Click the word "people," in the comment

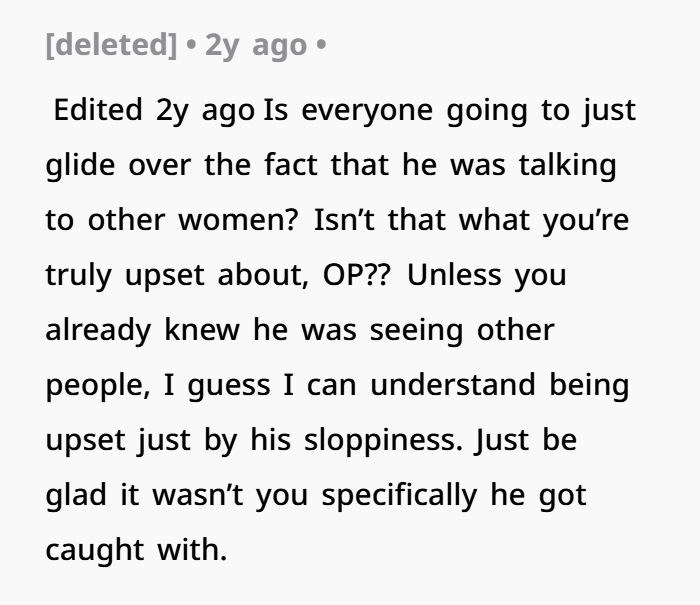[96, 385]
